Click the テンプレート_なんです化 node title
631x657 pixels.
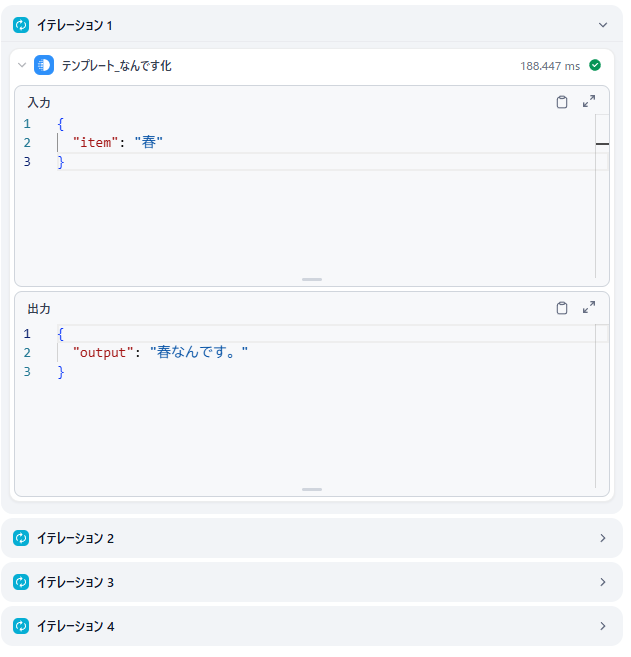[x=118, y=66]
